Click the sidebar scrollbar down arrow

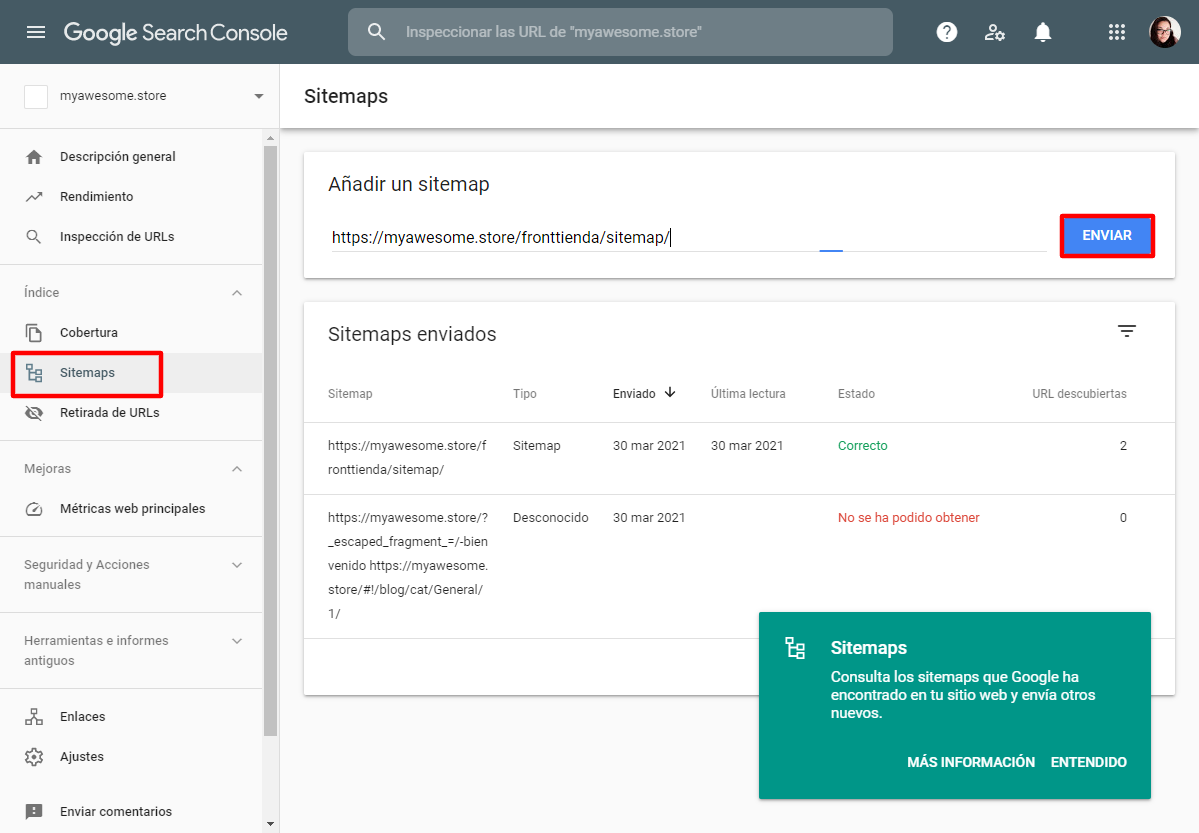click(x=270, y=824)
